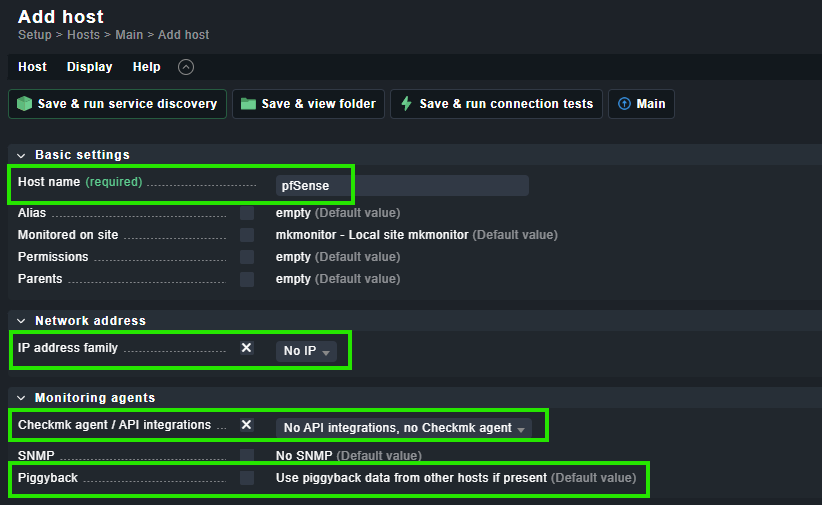
Task: Tick the Parents checkbox
Action: (246, 279)
